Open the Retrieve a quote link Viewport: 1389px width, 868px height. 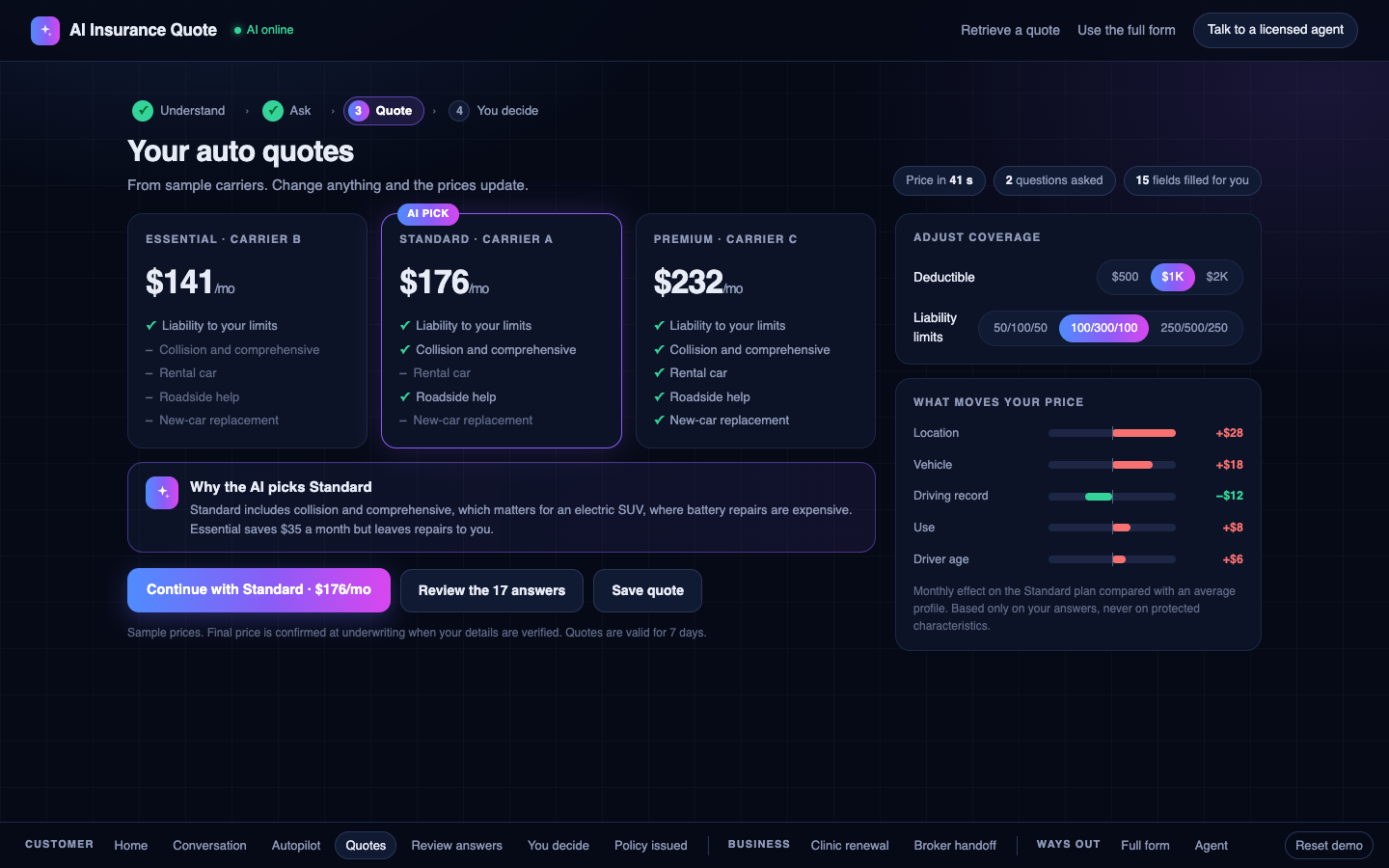coord(1010,30)
